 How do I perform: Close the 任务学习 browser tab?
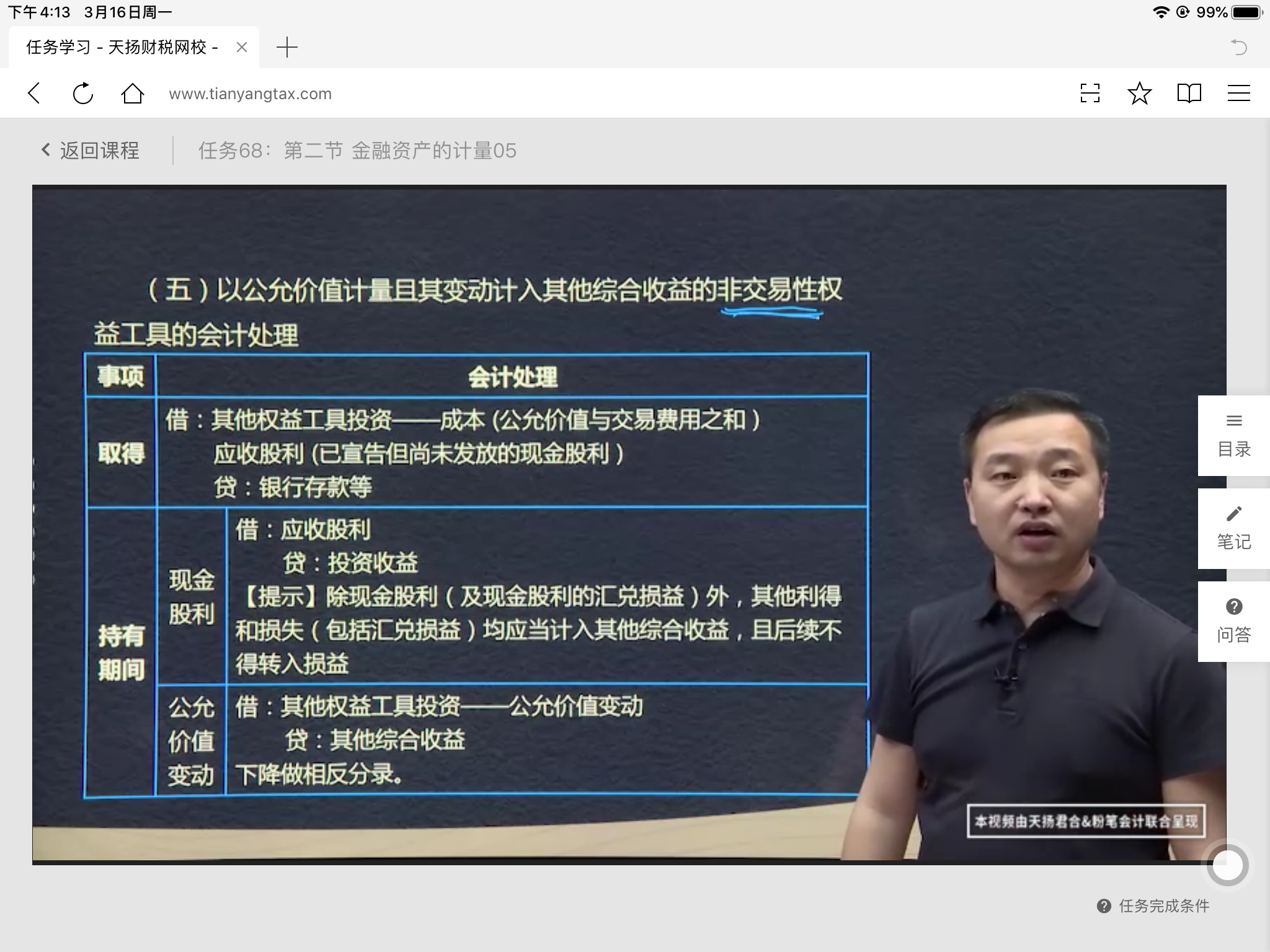point(242,47)
